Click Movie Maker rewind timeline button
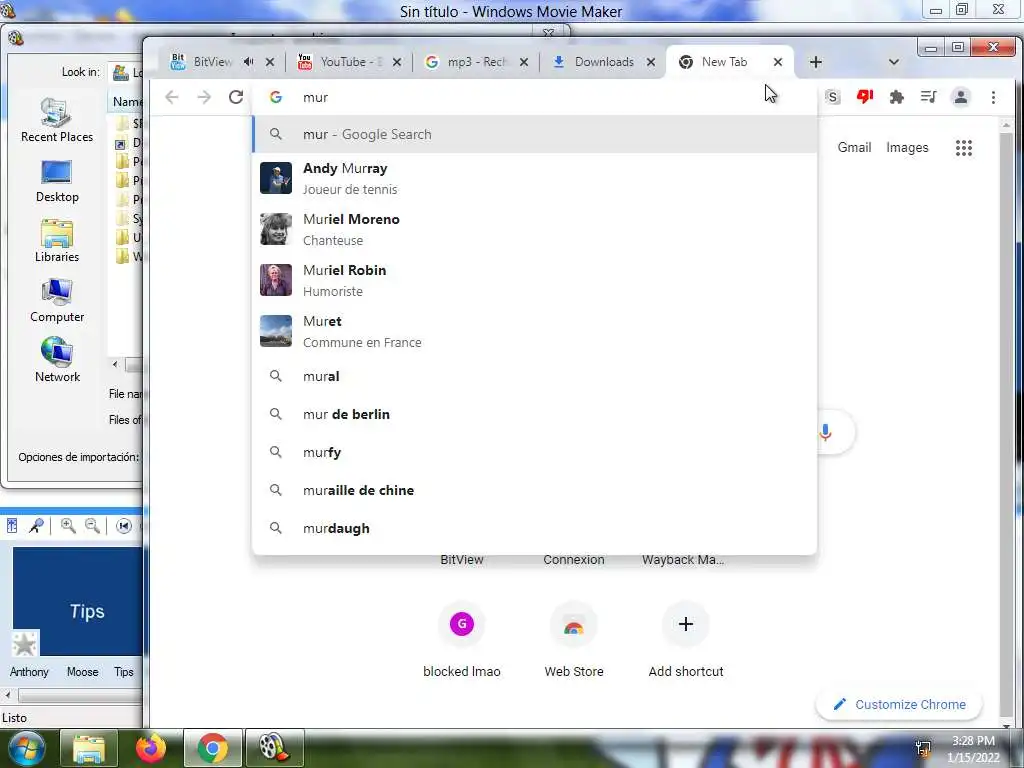1024x768 pixels. tap(123, 526)
